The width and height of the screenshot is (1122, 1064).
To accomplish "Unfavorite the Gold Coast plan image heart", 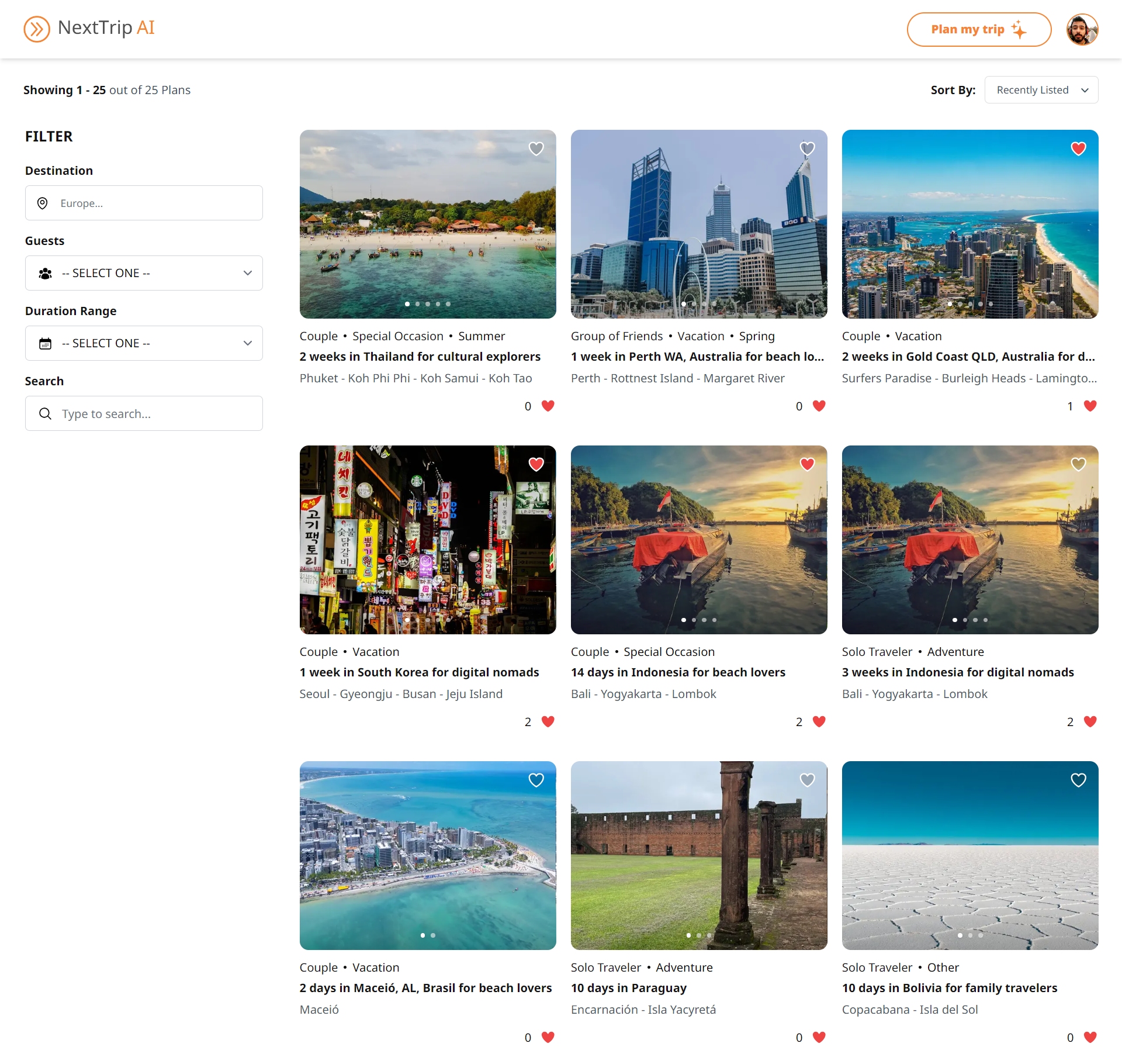I will click(x=1078, y=148).
